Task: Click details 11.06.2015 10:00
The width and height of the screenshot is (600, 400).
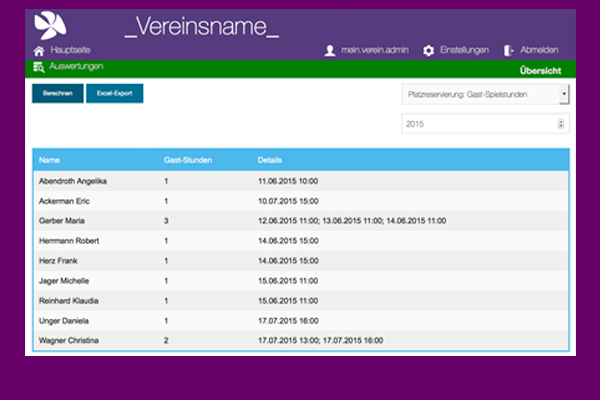Action: (x=288, y=181)
